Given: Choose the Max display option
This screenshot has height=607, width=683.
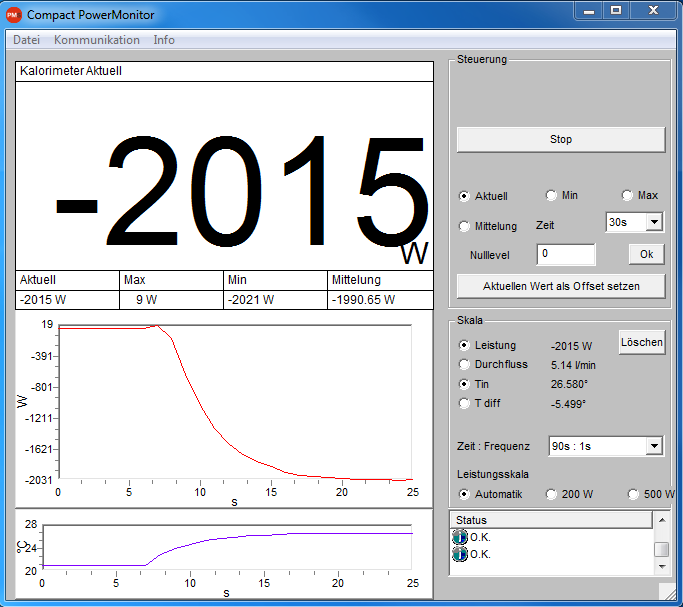Looking at the screenshot, I should [627, 195].
